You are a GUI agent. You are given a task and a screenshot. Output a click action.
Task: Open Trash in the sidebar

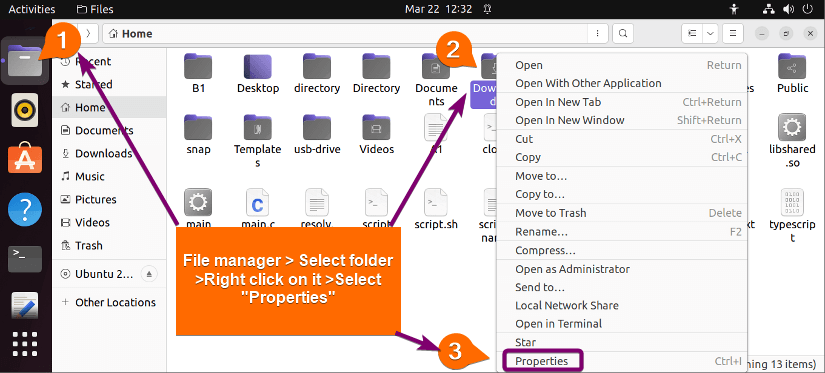click(110, 246)
